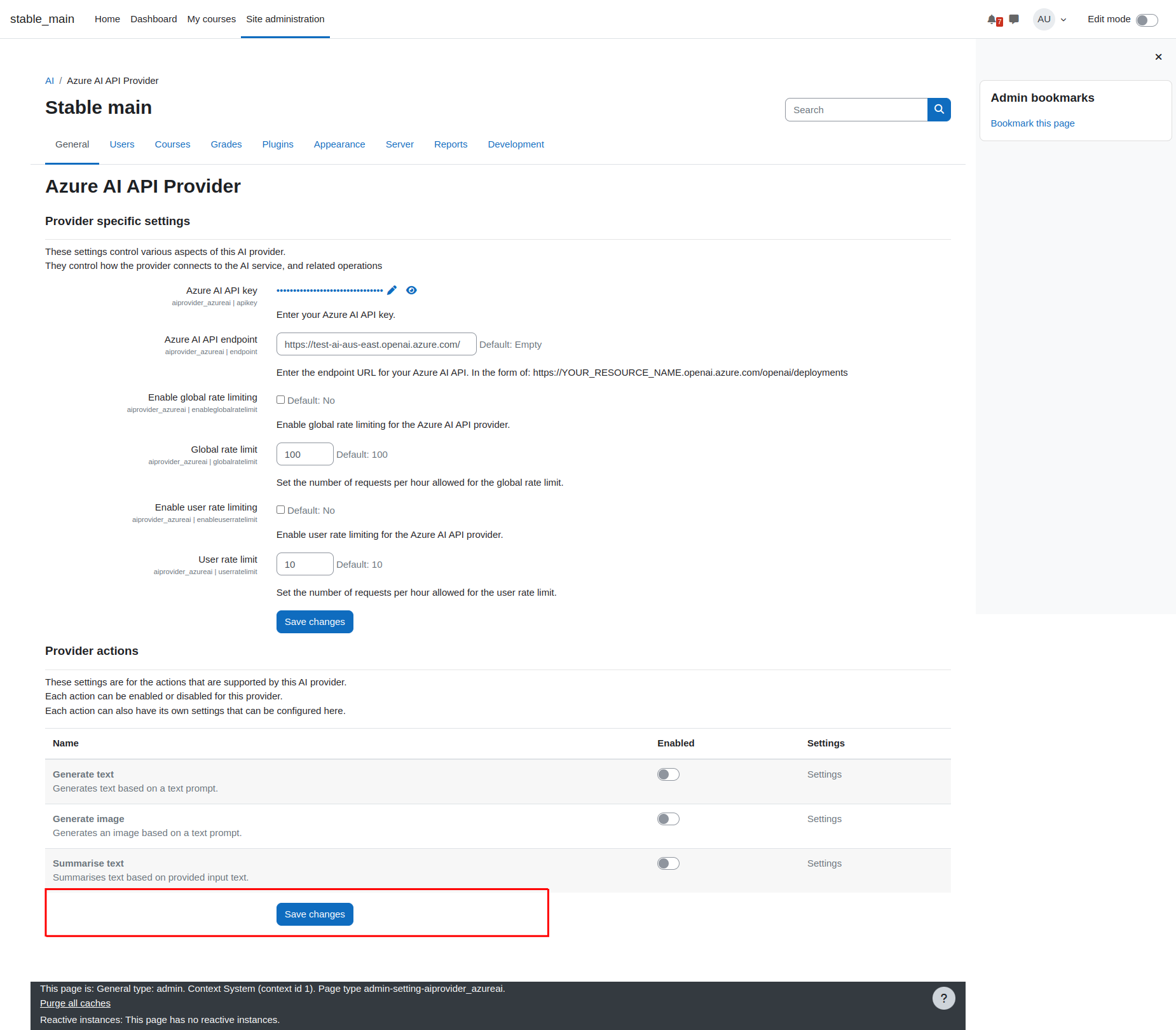Click the stable_main site brand link
The height and width of the screenshot is (1030, 1176).
[42, 19]
